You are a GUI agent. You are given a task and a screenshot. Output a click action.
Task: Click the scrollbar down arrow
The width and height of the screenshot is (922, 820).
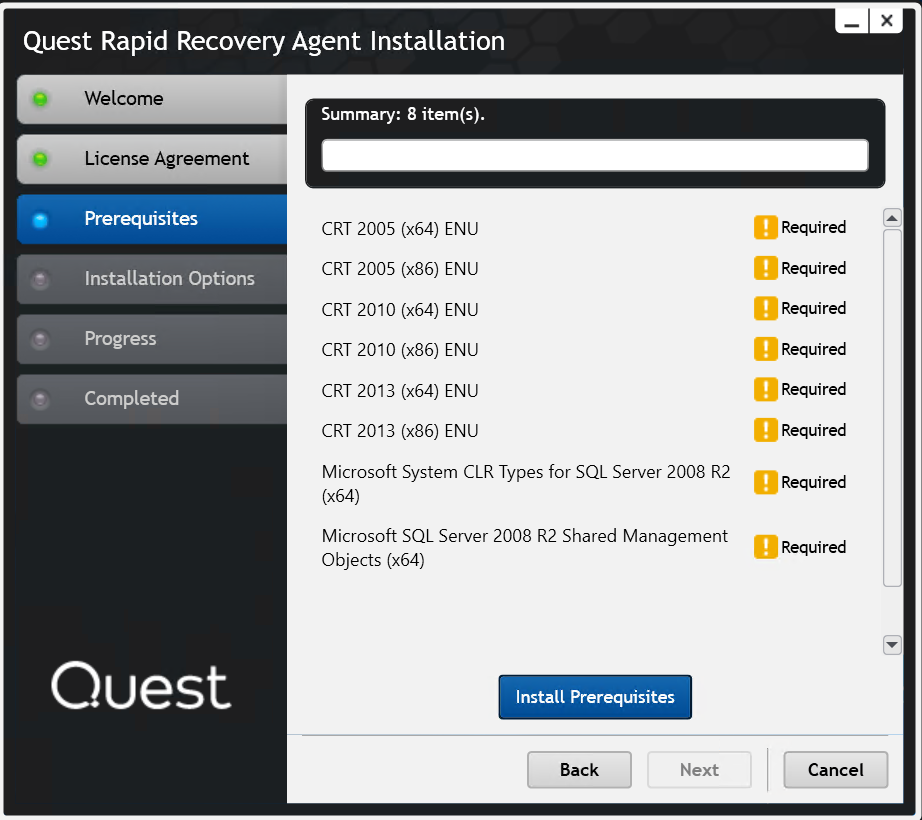pos(892,645)
